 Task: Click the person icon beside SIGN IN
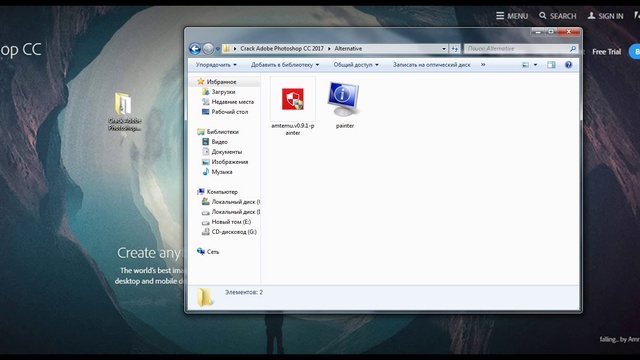click(591, 16)
